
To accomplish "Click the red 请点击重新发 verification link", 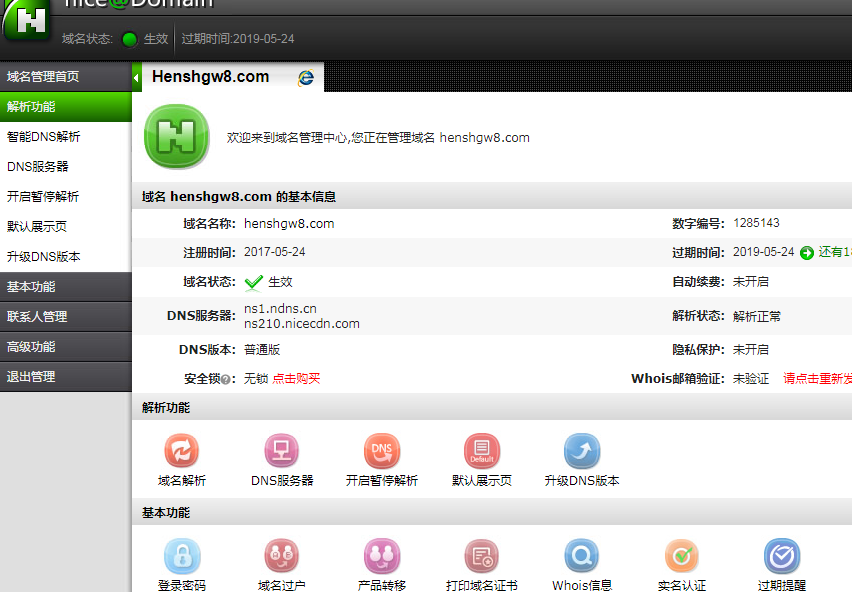I will click(817, 379).
